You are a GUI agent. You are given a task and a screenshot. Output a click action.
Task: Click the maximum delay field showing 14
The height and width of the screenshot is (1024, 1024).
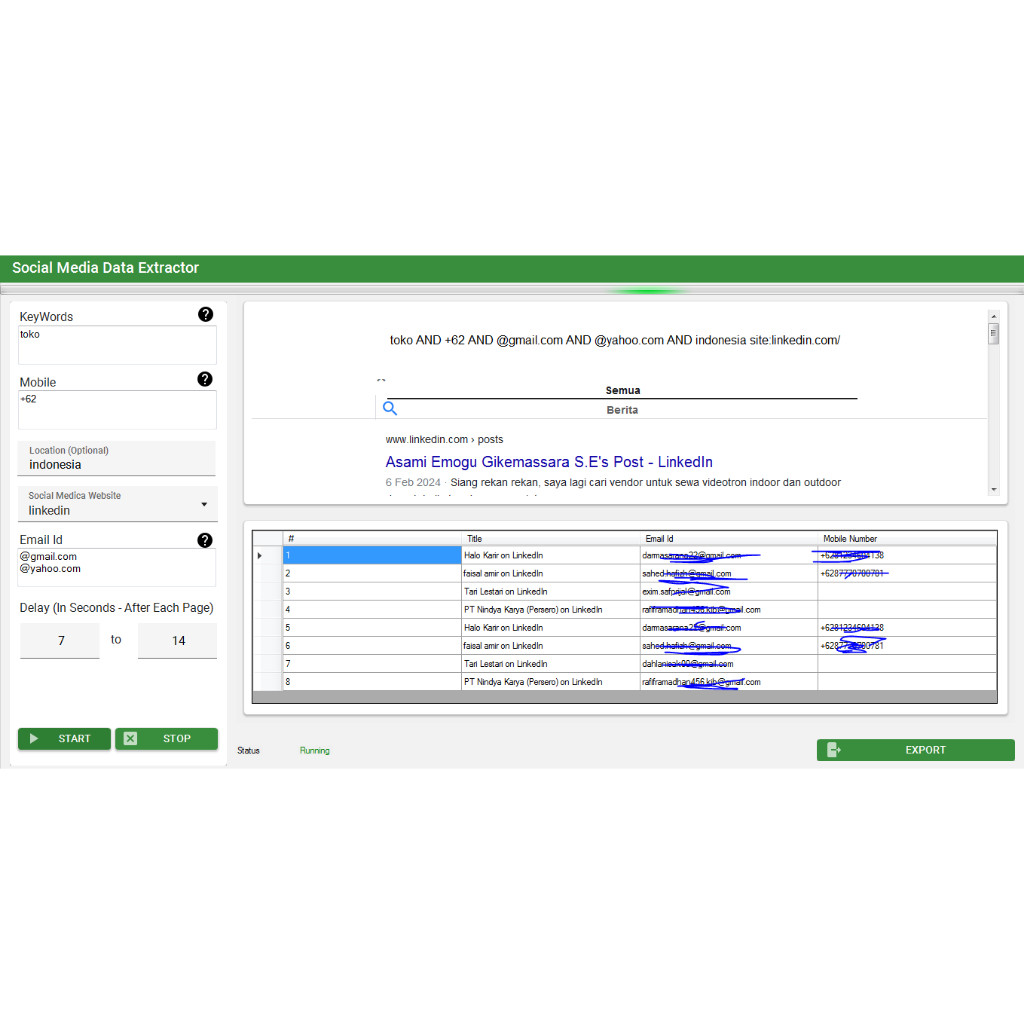[178, 641]
